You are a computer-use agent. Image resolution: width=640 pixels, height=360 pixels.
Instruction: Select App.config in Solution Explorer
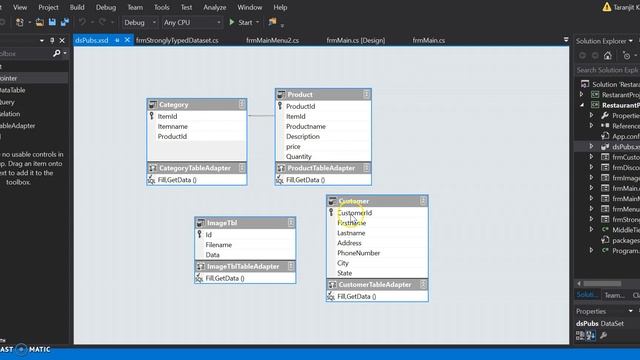point(625,136)
